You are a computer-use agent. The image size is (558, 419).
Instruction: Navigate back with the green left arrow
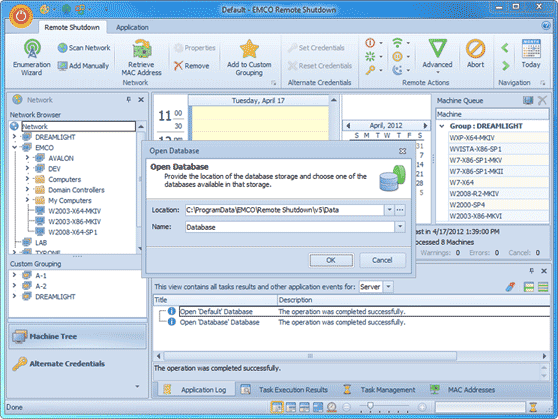pyautogui.click(x=505, y=47)
